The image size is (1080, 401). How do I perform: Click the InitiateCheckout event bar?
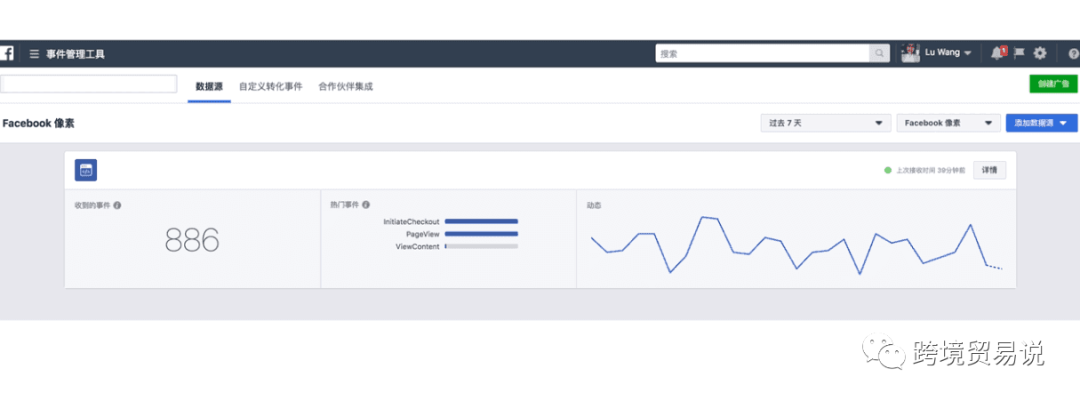point(481,222)
